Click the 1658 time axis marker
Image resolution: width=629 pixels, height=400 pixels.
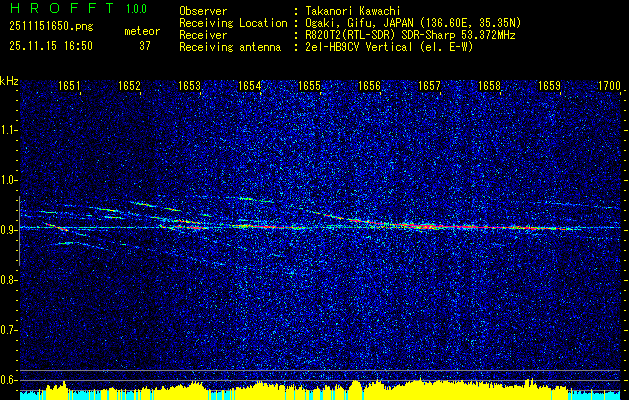coord(489,86)
